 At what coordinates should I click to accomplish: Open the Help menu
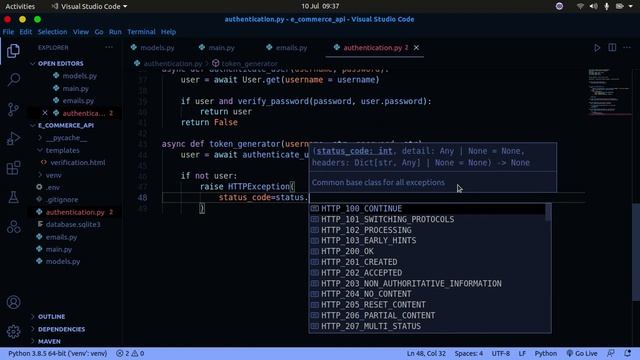point(168,32)
